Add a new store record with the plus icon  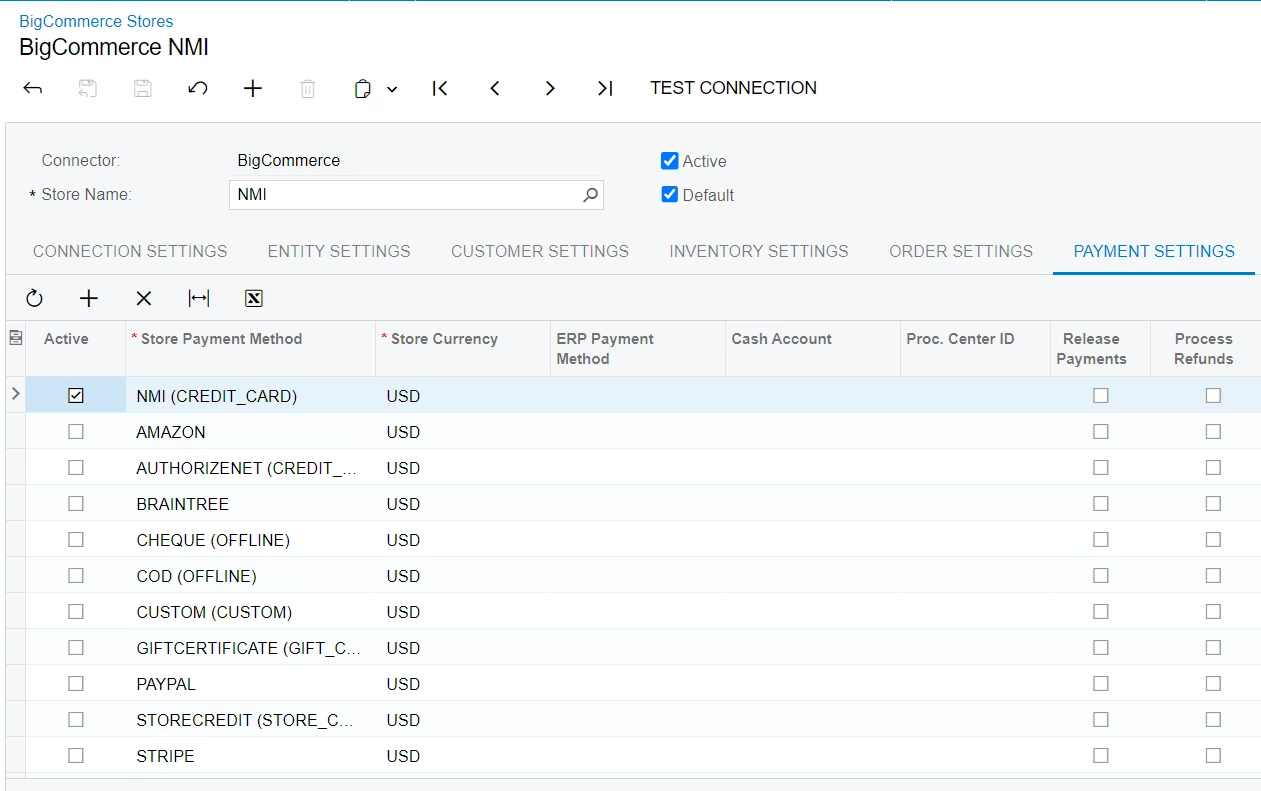click(253, 88)
